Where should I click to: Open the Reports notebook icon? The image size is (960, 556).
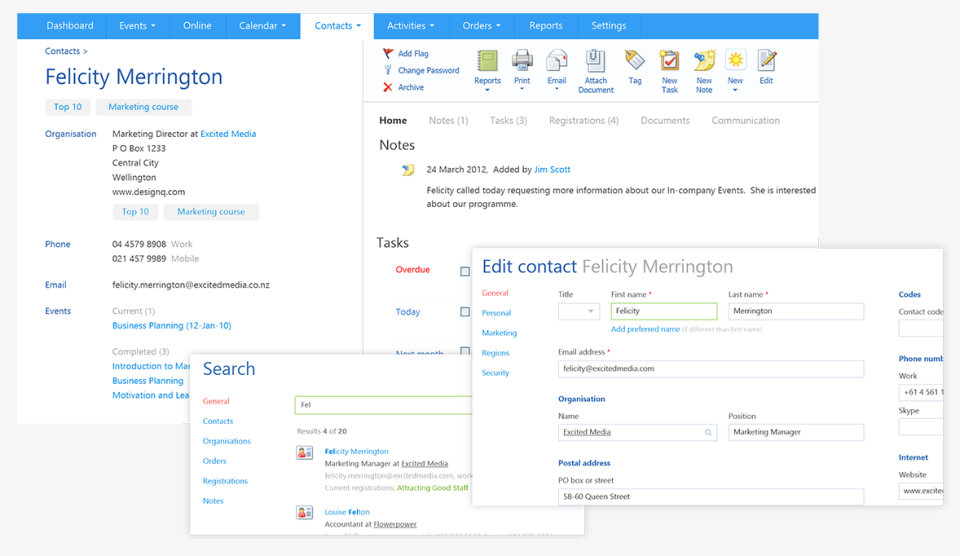[x=487, y=61]
